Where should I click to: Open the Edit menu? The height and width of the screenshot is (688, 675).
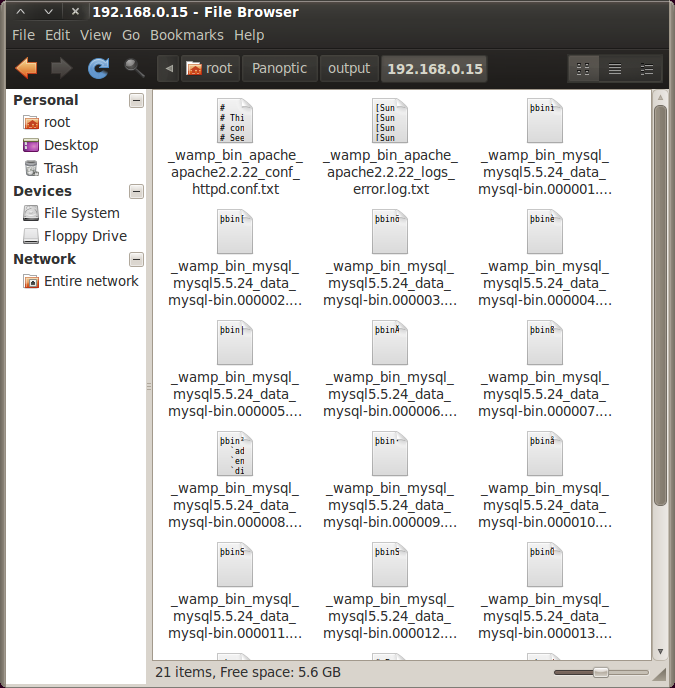[x=57, y=35]
